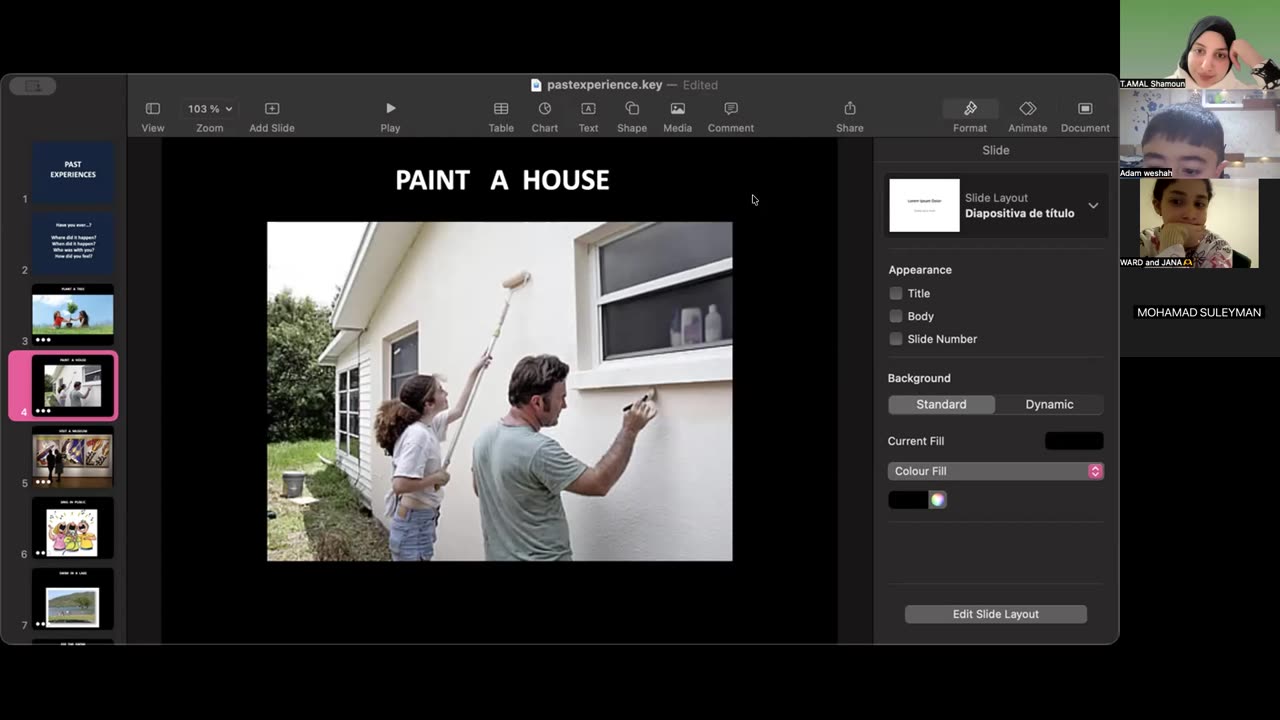The image size is (1280, 720).
Task: Enable the Slide Number checkbox
Action: pos(896,339)
